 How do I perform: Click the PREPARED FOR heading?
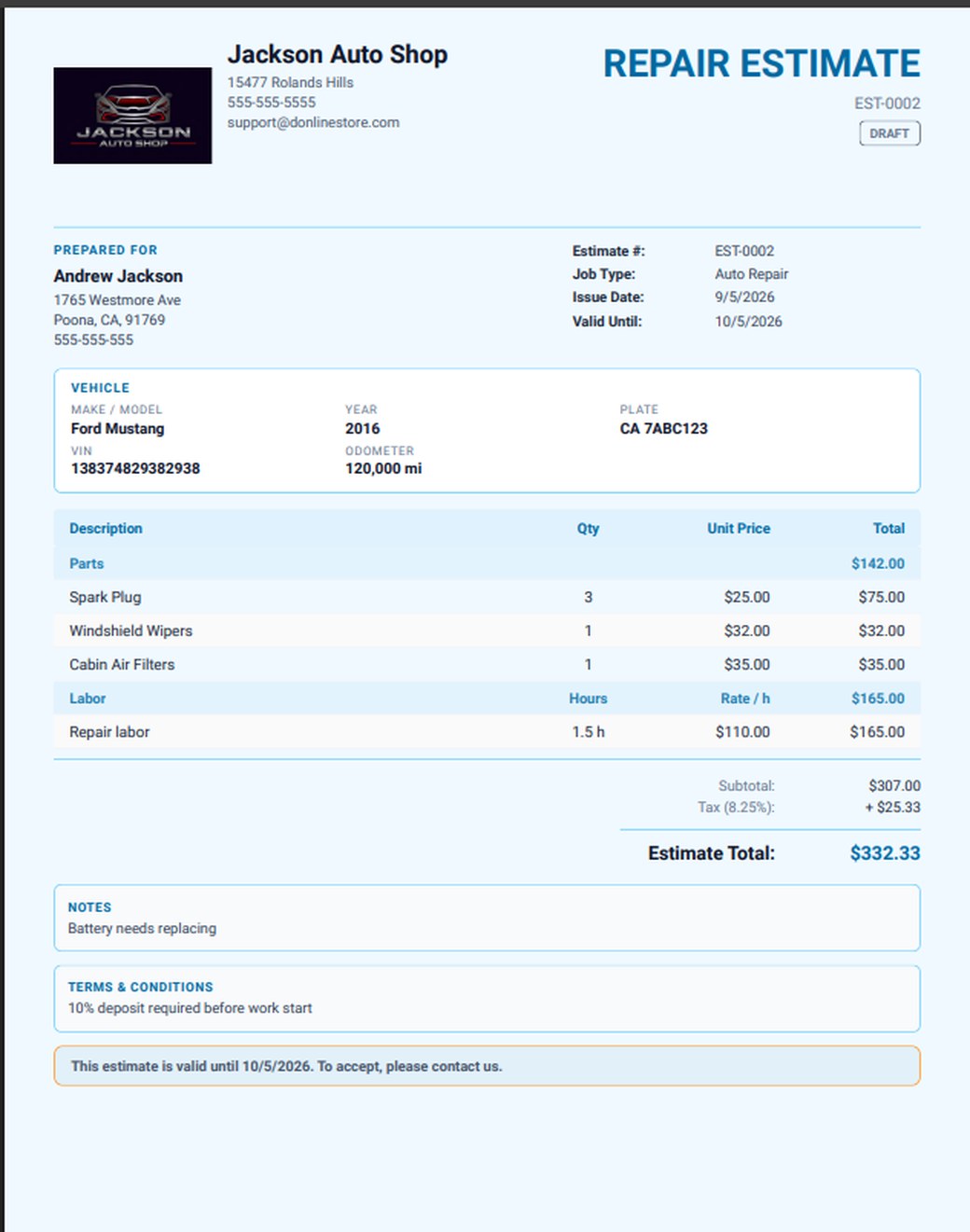(105, 250)
